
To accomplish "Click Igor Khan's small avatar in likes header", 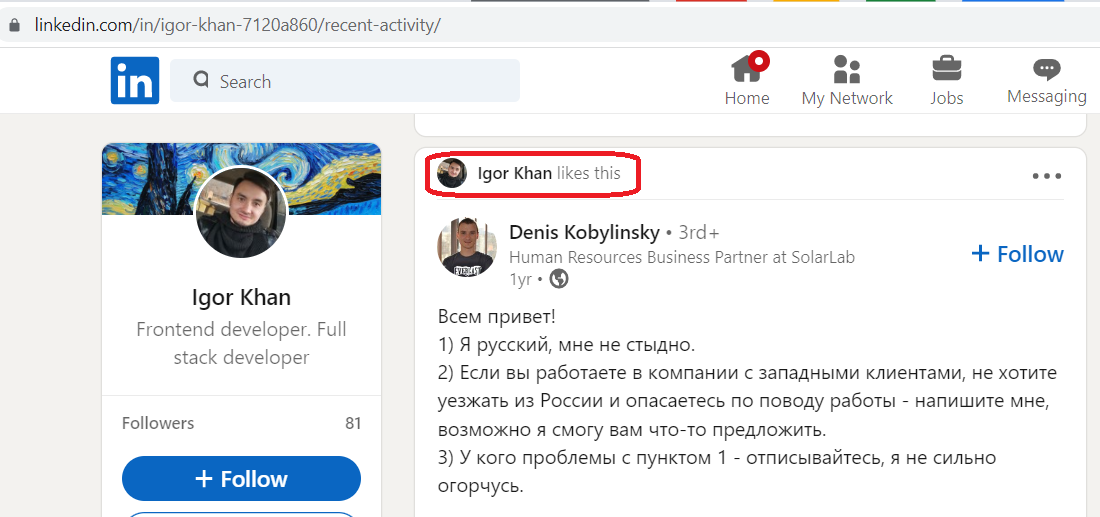I will [452, 173].
